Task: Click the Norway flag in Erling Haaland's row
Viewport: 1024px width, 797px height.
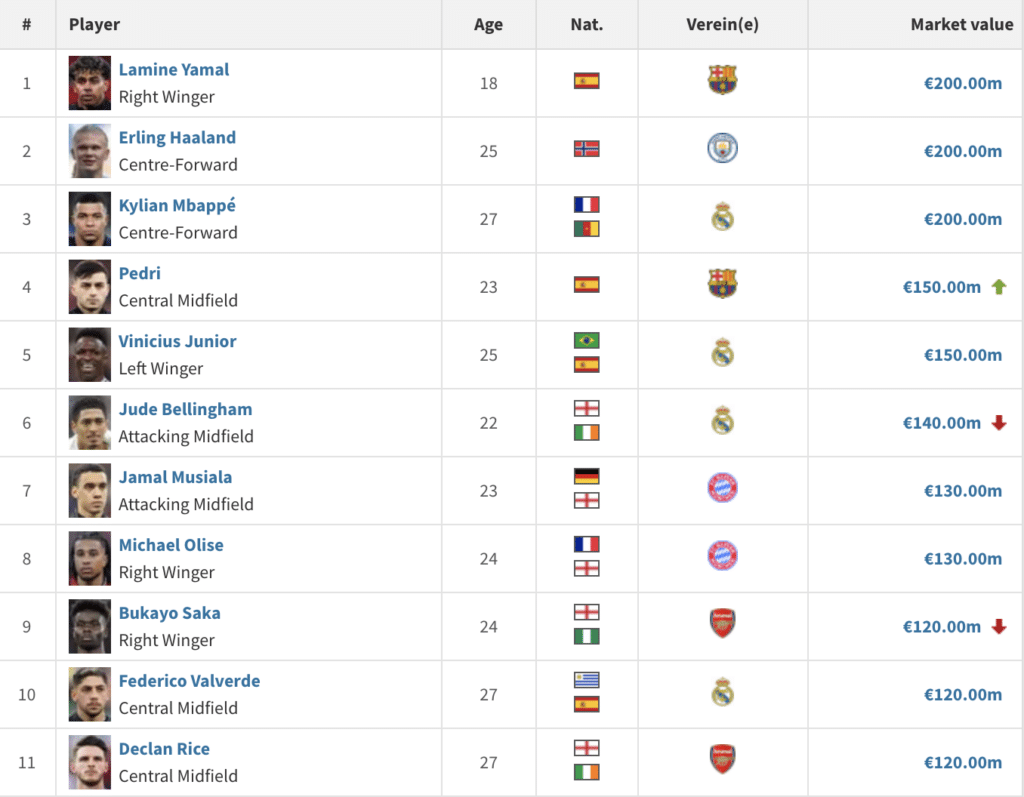Action: 586,149
